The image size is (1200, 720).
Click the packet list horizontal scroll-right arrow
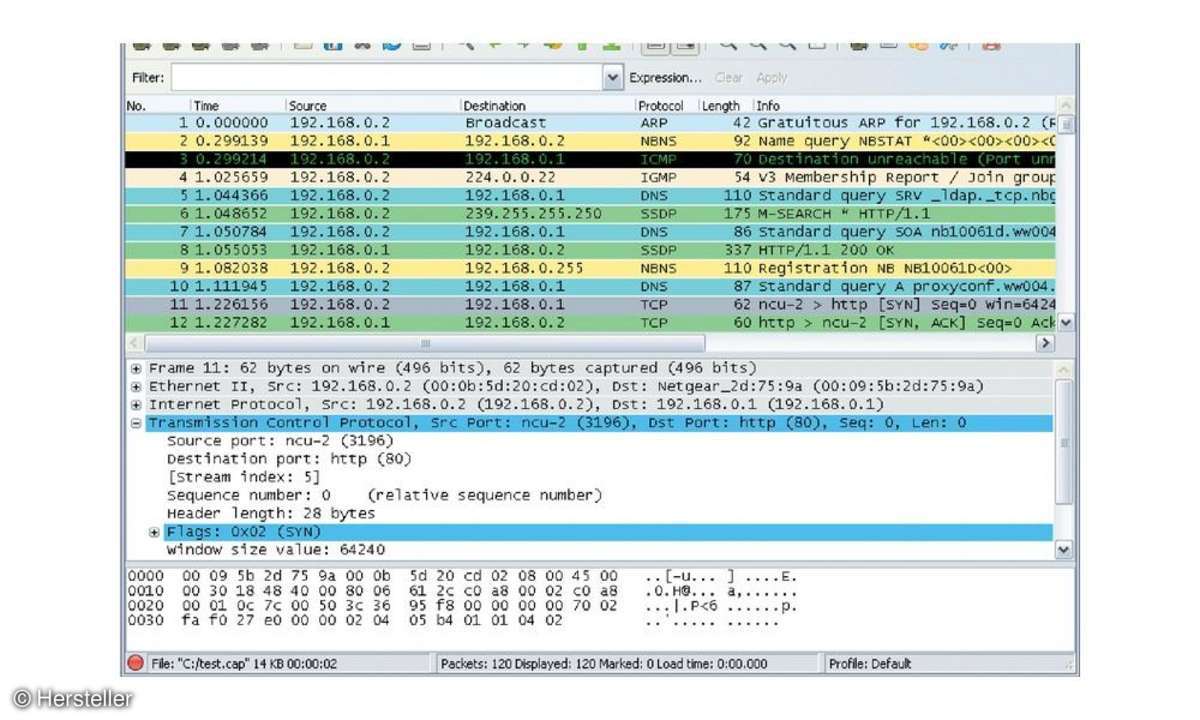click(1047, 342)
